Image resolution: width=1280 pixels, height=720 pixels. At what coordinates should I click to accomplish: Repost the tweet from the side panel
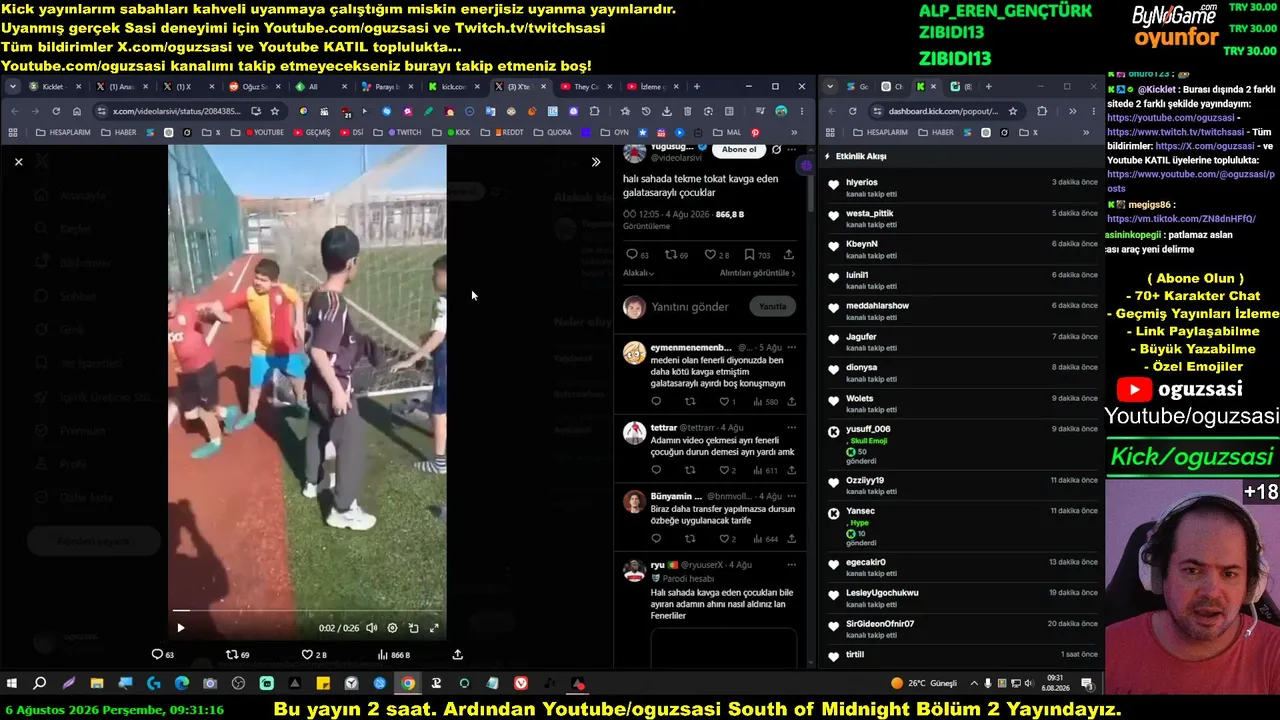[677, 255]
